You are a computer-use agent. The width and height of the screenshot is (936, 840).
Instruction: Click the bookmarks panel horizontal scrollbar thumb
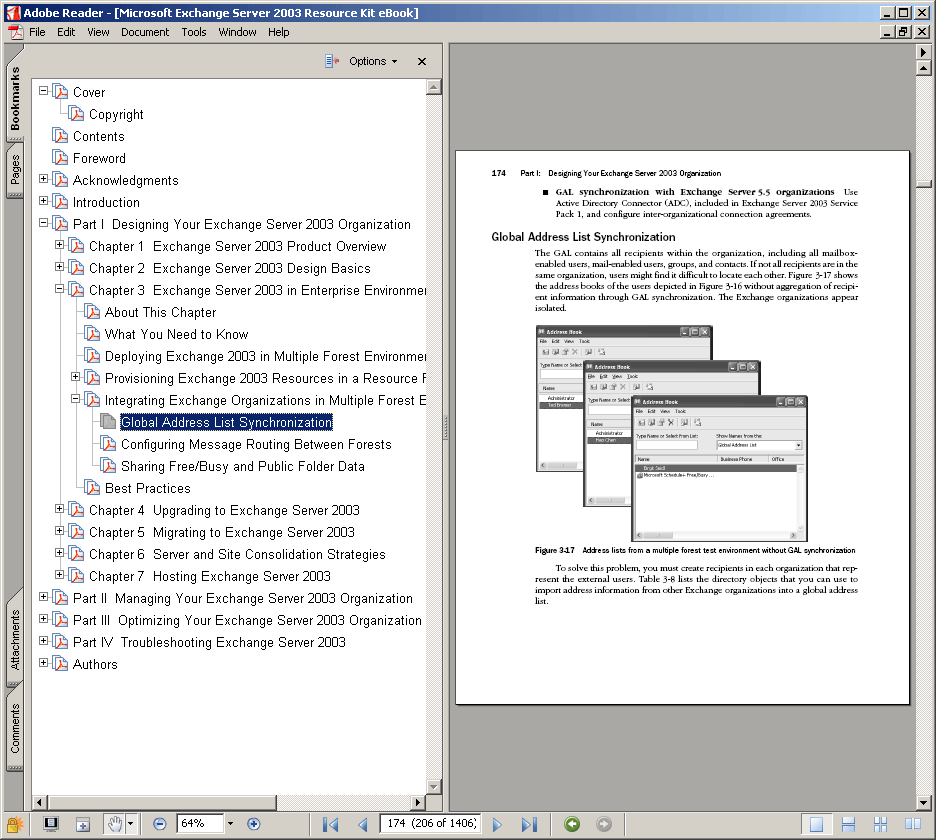point(162,802)
